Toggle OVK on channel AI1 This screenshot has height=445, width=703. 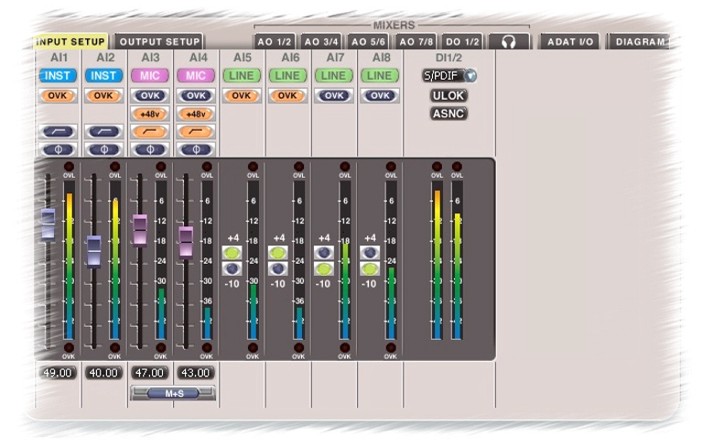click(58, 95)
